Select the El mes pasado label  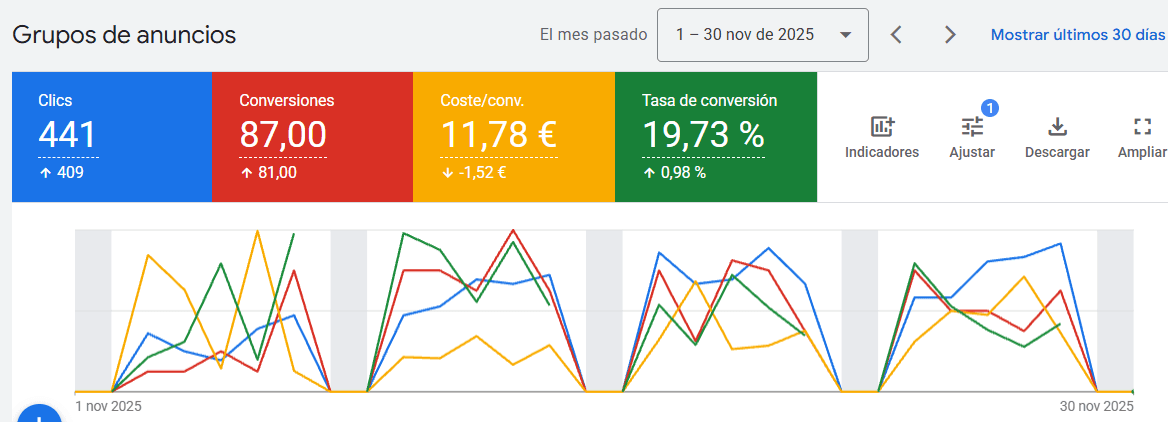[x=593, y=35]
